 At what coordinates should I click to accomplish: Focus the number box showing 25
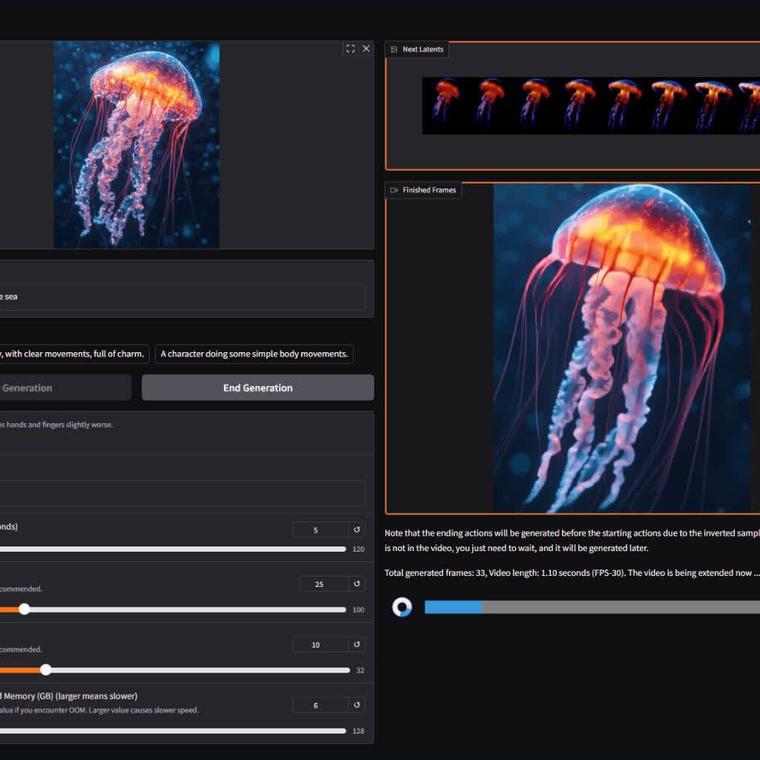[x=321, y=584]
